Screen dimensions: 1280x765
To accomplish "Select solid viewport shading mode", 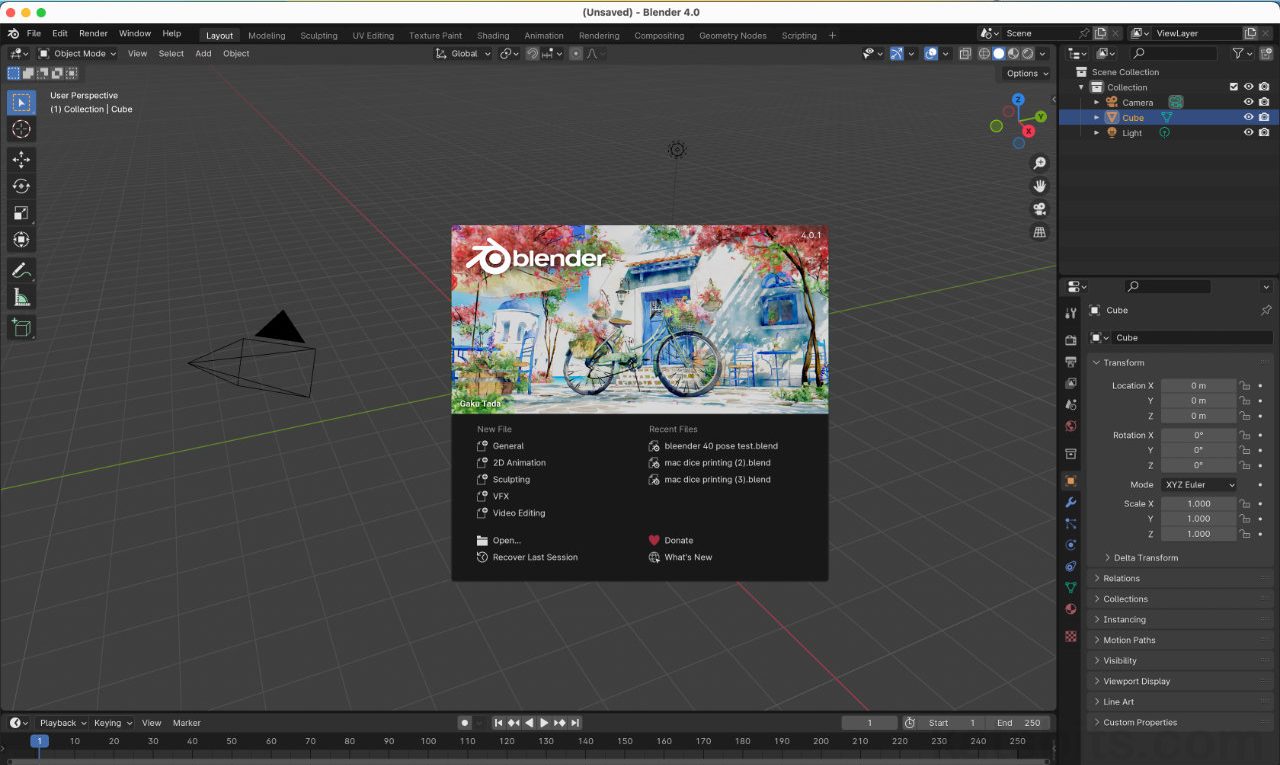I will [998, 54].
